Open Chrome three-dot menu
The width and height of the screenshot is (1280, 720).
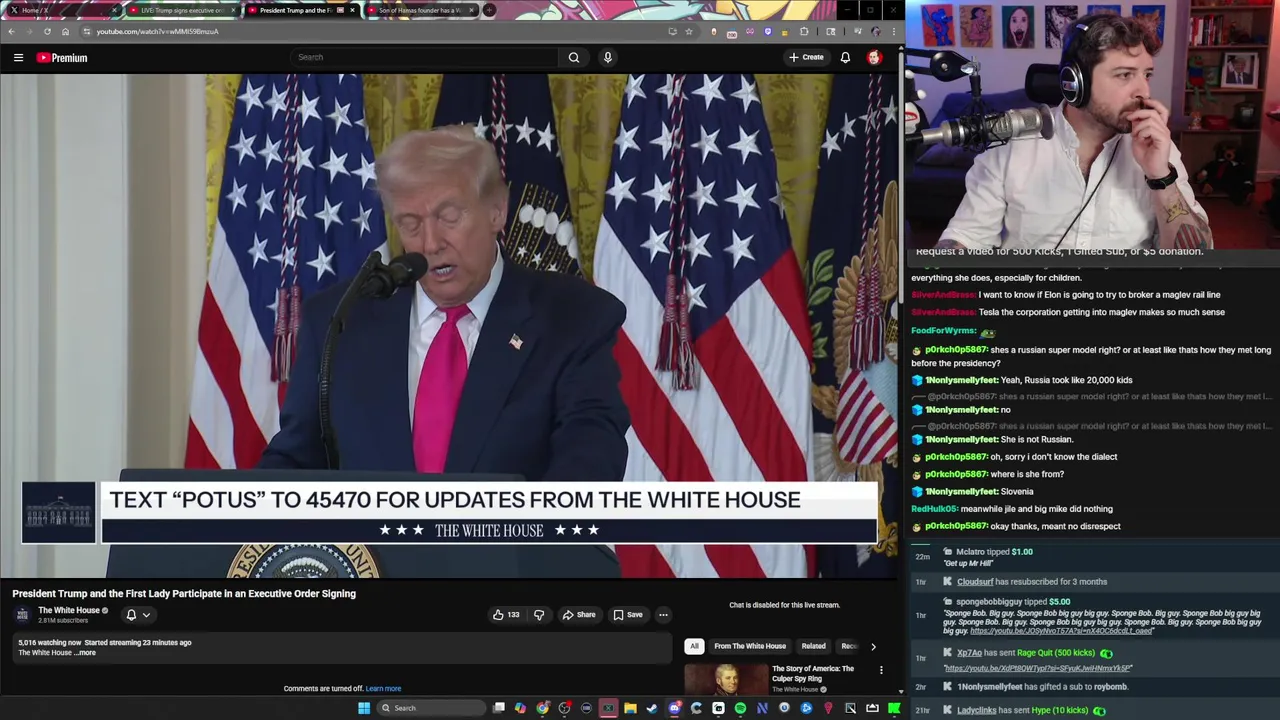tap(894, 31)
